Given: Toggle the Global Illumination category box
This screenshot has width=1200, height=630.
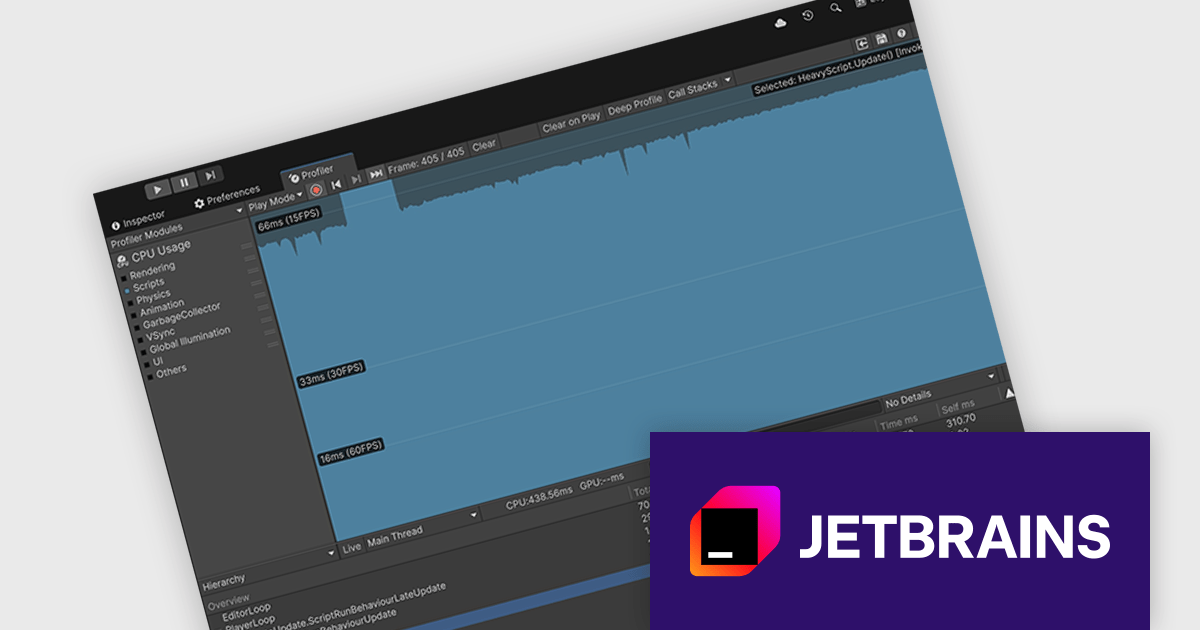Looking at the screenshot, I should click(x=144, y=353).
